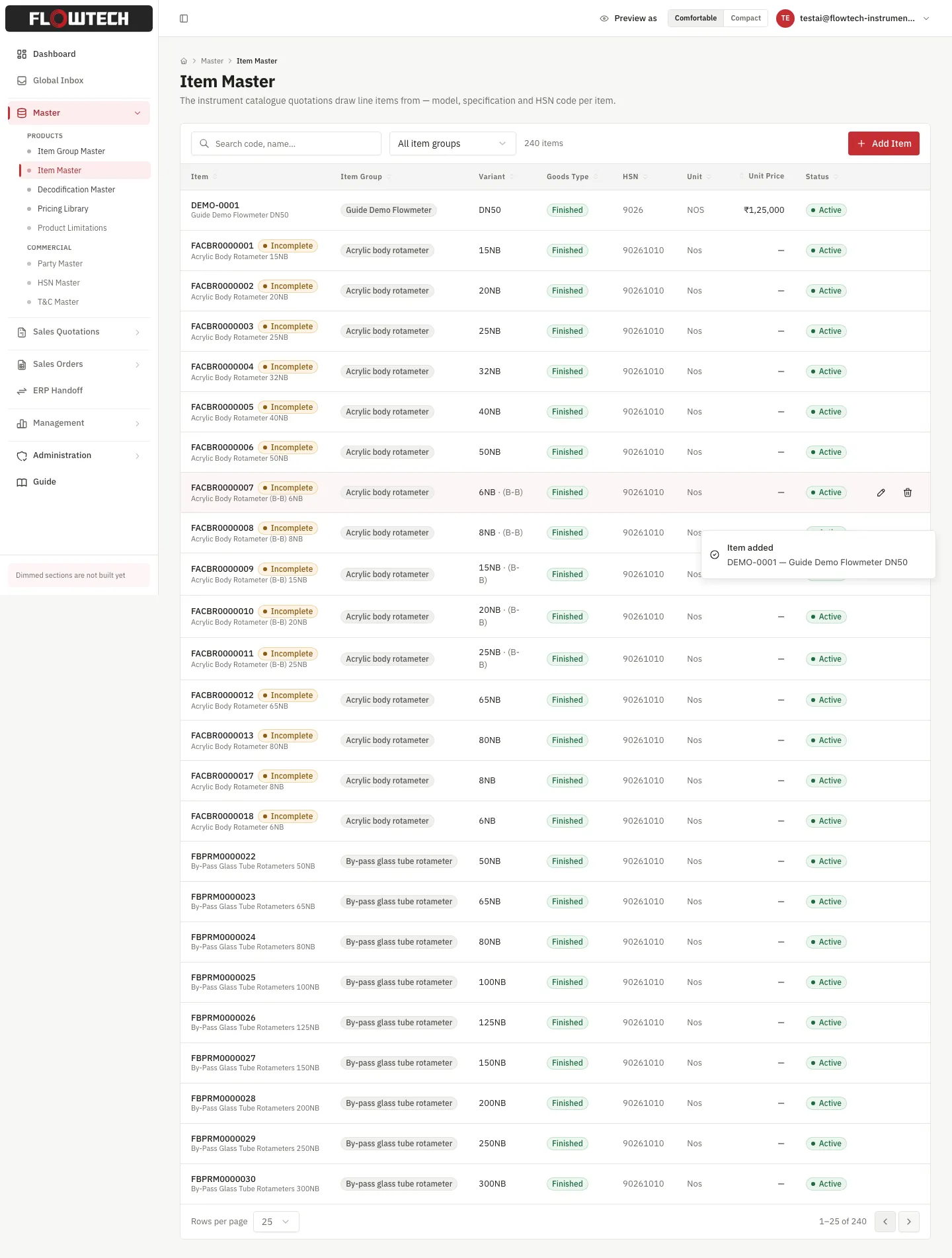
Task: Sort by the HSN column
Action: (635, 177)
